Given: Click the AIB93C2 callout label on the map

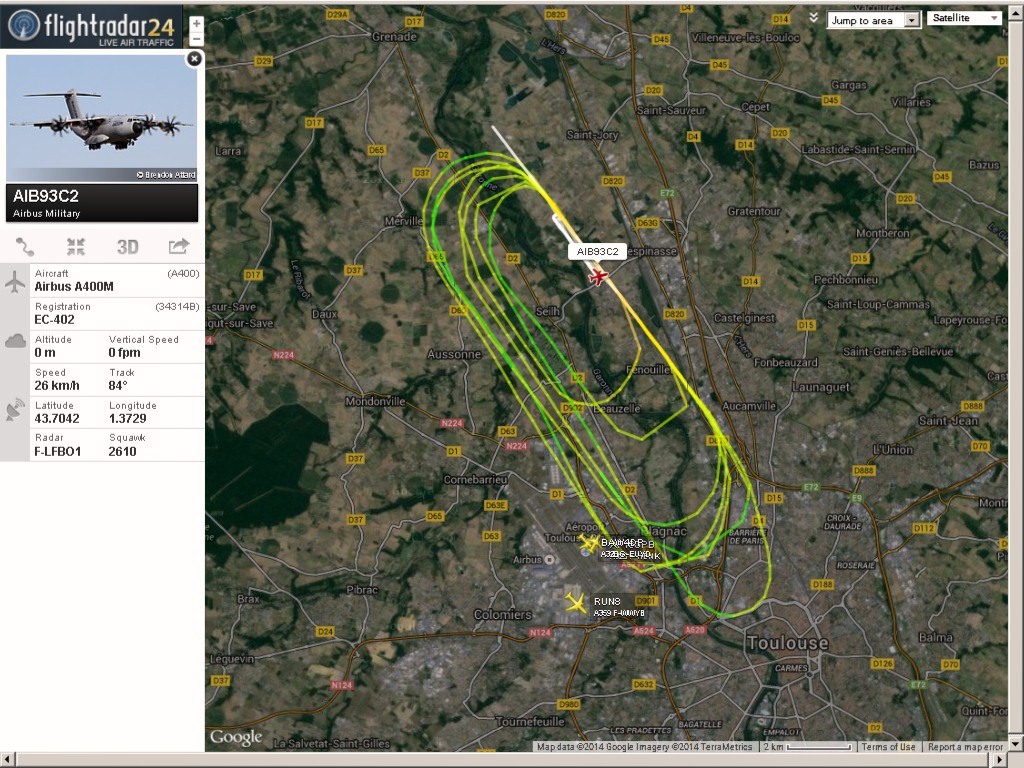Looking at the screenshot, I should 598,251.
